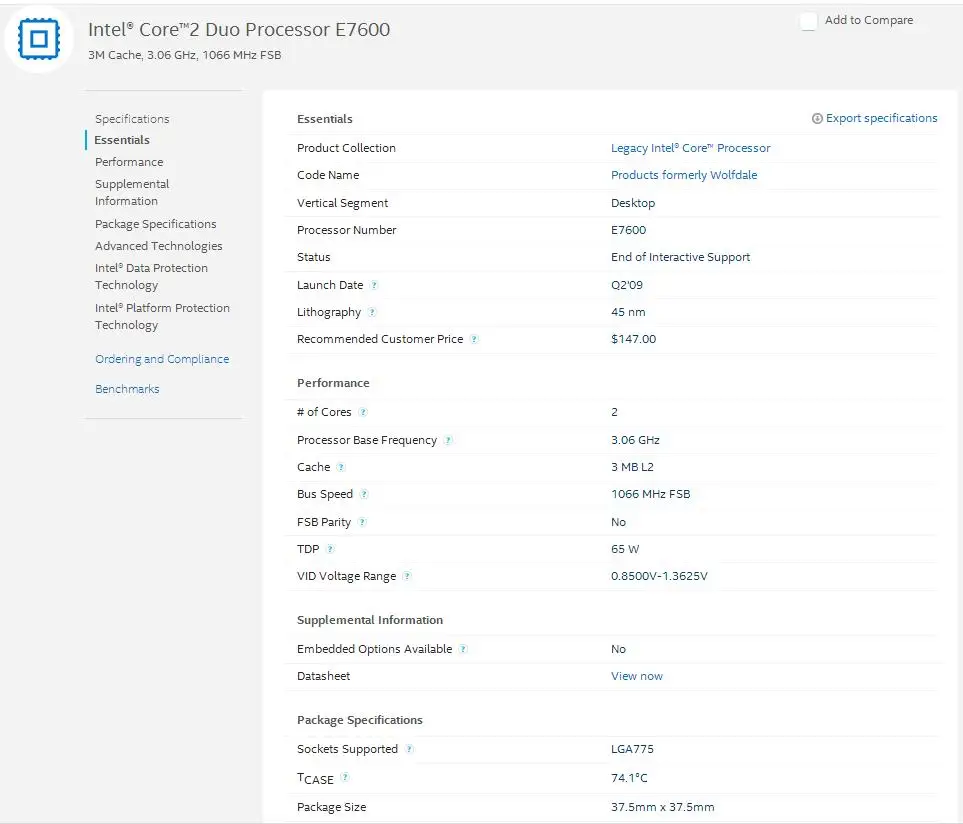This screenshot has width=963, height=824.
Task: Click the export download icon
Action: click(x=817, y=119)
